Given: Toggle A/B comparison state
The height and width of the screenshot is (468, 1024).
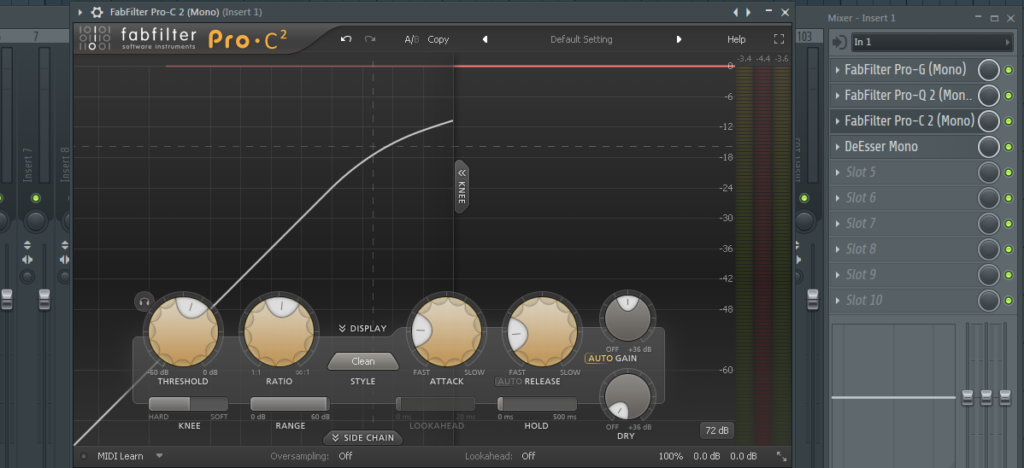Looking at the screenshot, I should (x=411, y=39).
